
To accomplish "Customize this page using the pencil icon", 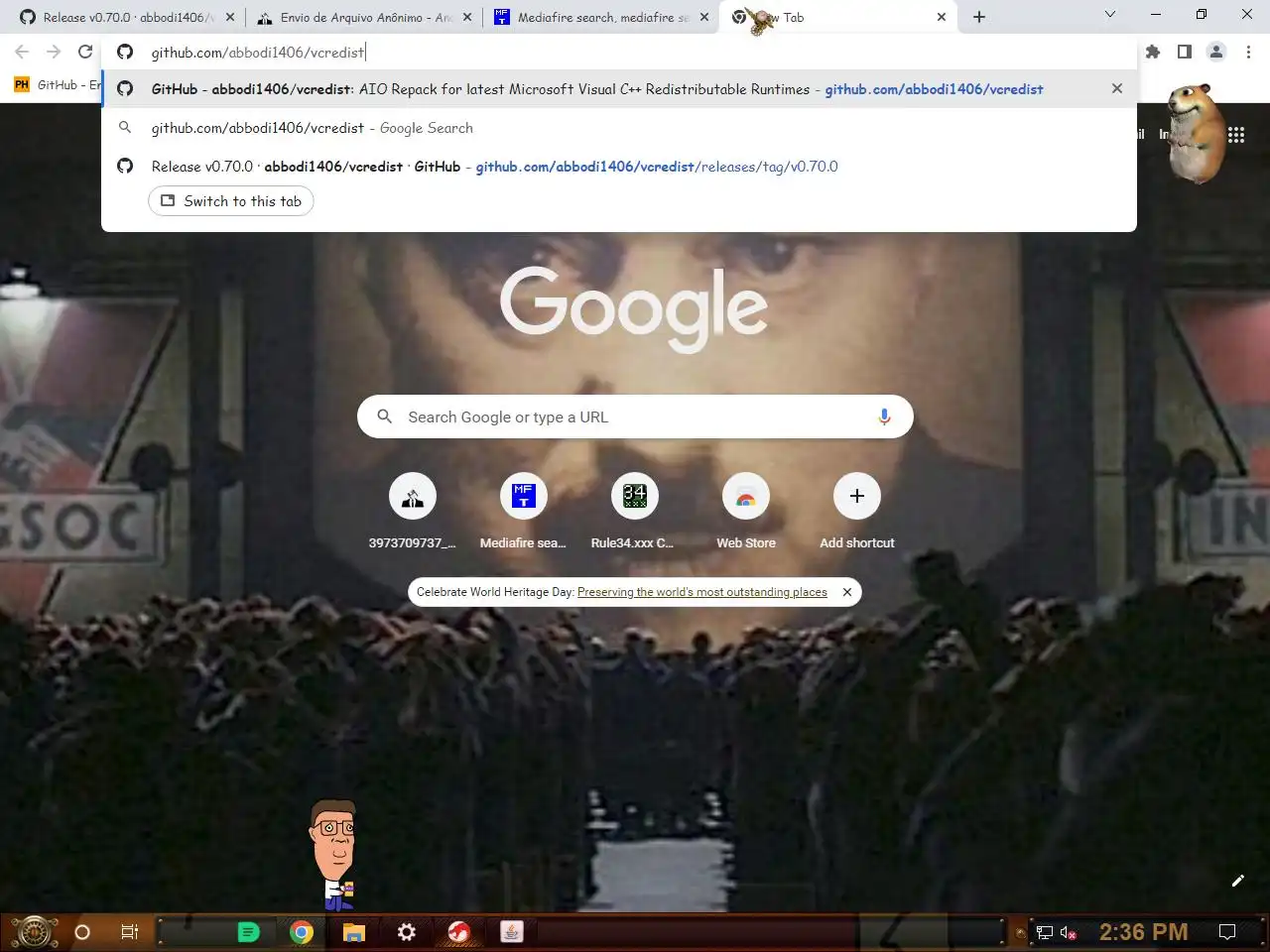I will pyautogui.click(x=1237, y=881).
